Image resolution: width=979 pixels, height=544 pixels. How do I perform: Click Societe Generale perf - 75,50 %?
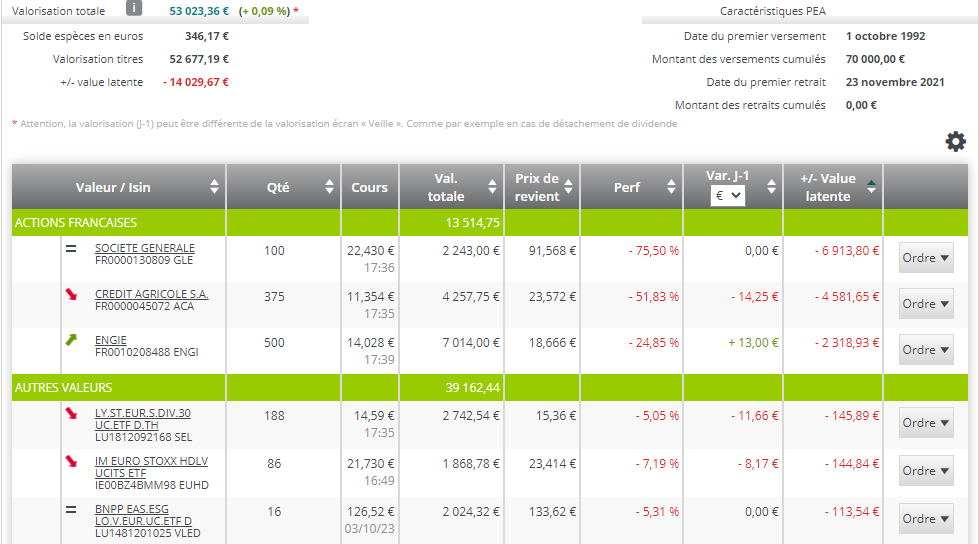coord(654,251)
